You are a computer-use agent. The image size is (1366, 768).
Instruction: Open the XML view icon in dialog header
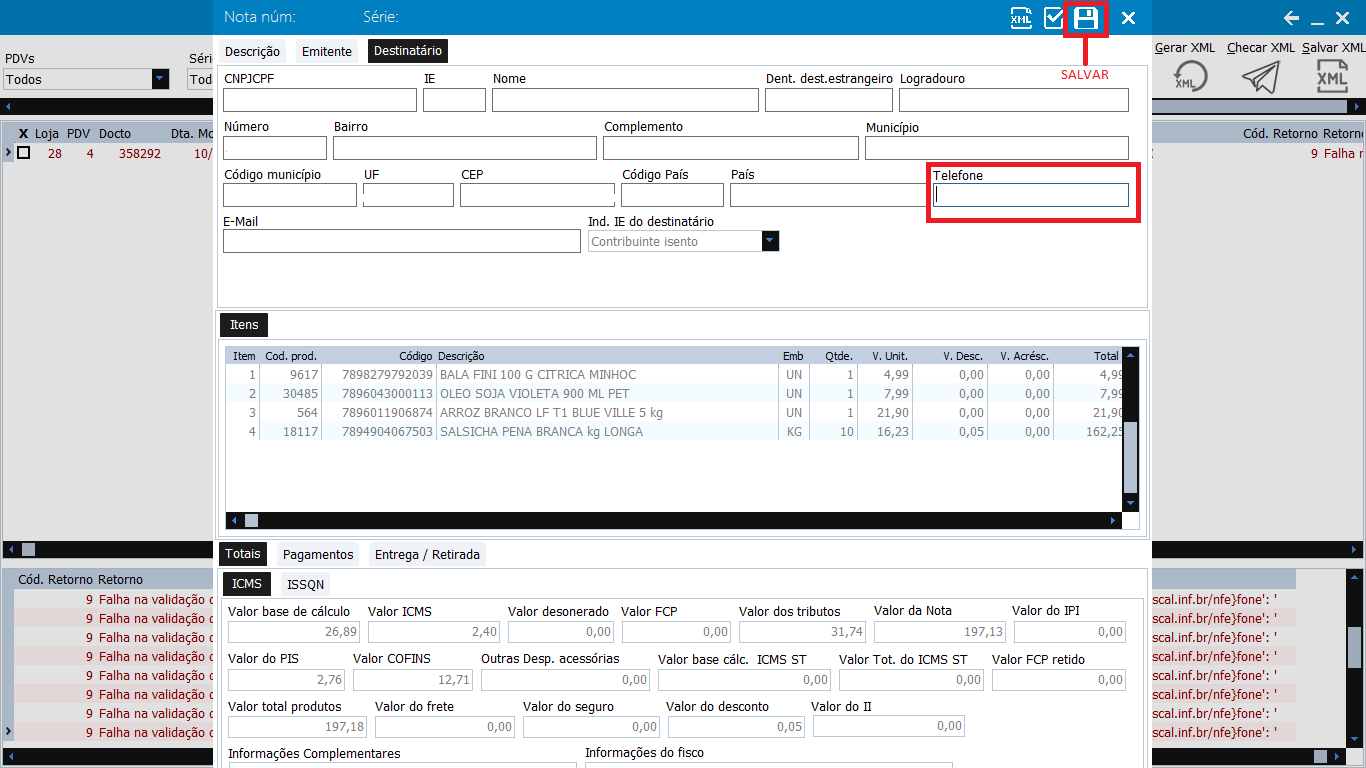click(x=1021, y=18)
